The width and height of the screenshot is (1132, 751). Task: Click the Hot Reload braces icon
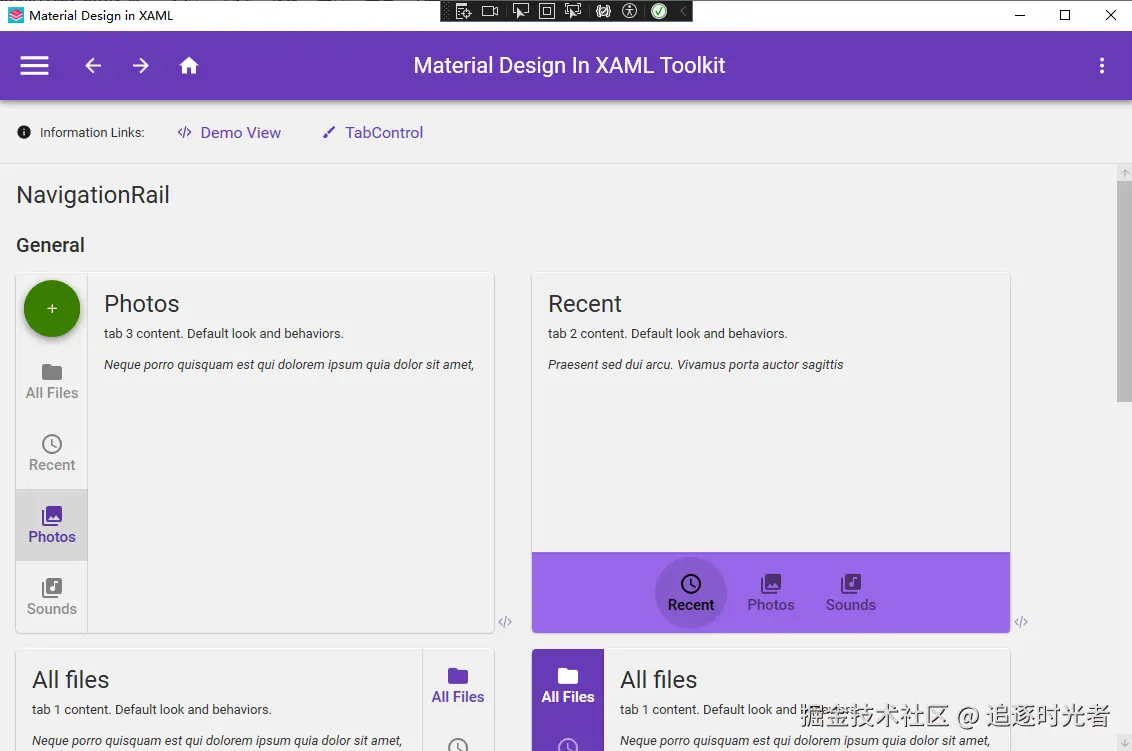coord(604,11)
